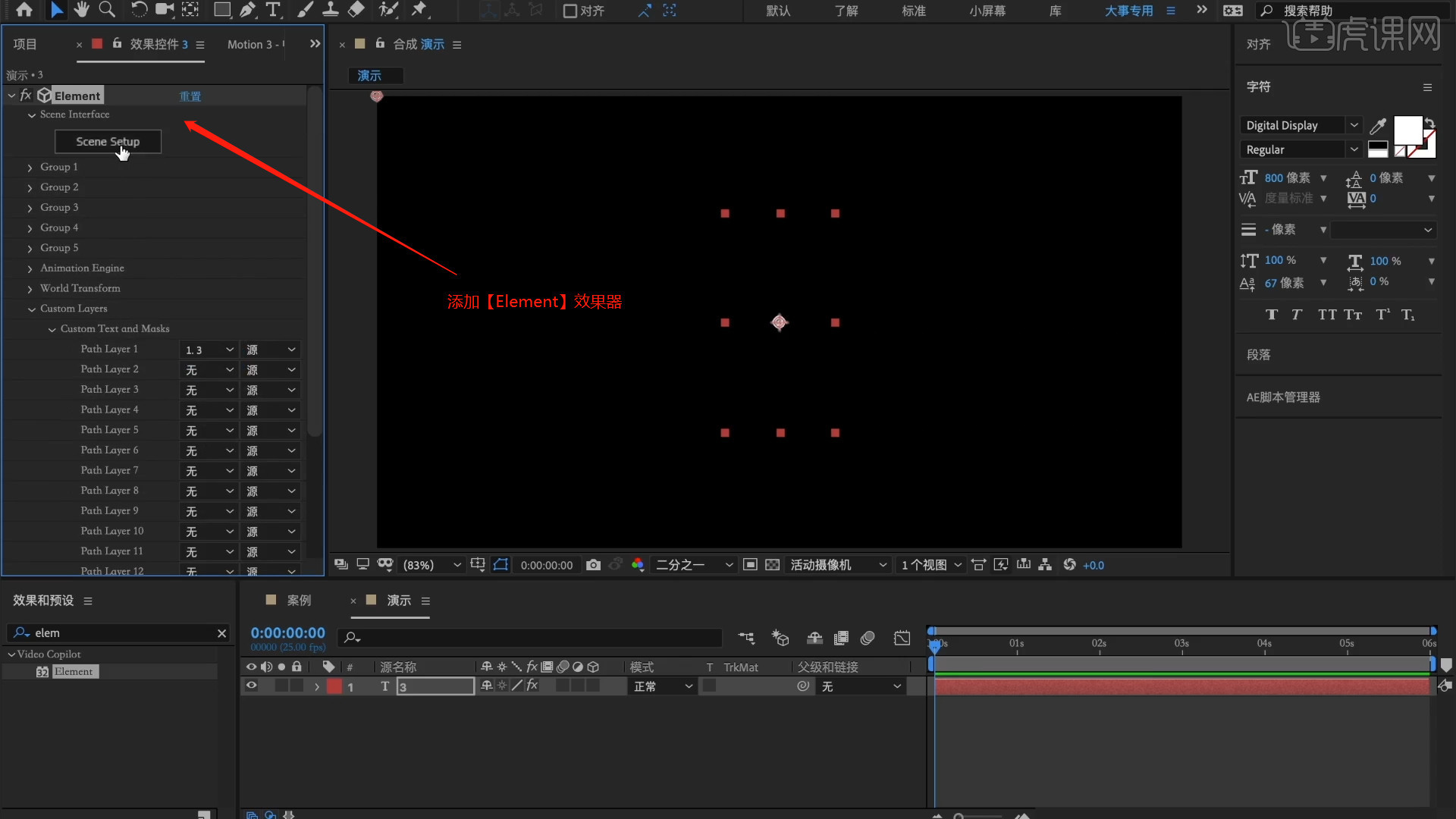Open the 83% magnification dropdown
Screen dimensions: 1456x819
[x=431, y=565]
